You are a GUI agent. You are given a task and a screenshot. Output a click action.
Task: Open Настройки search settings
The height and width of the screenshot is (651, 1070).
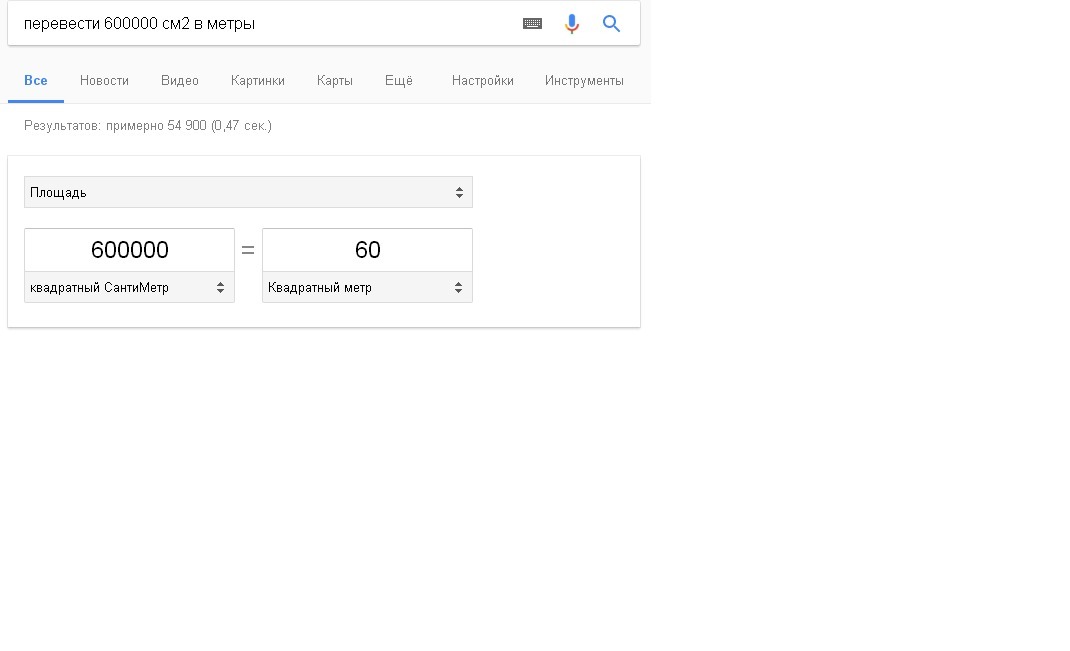(483, 81)
